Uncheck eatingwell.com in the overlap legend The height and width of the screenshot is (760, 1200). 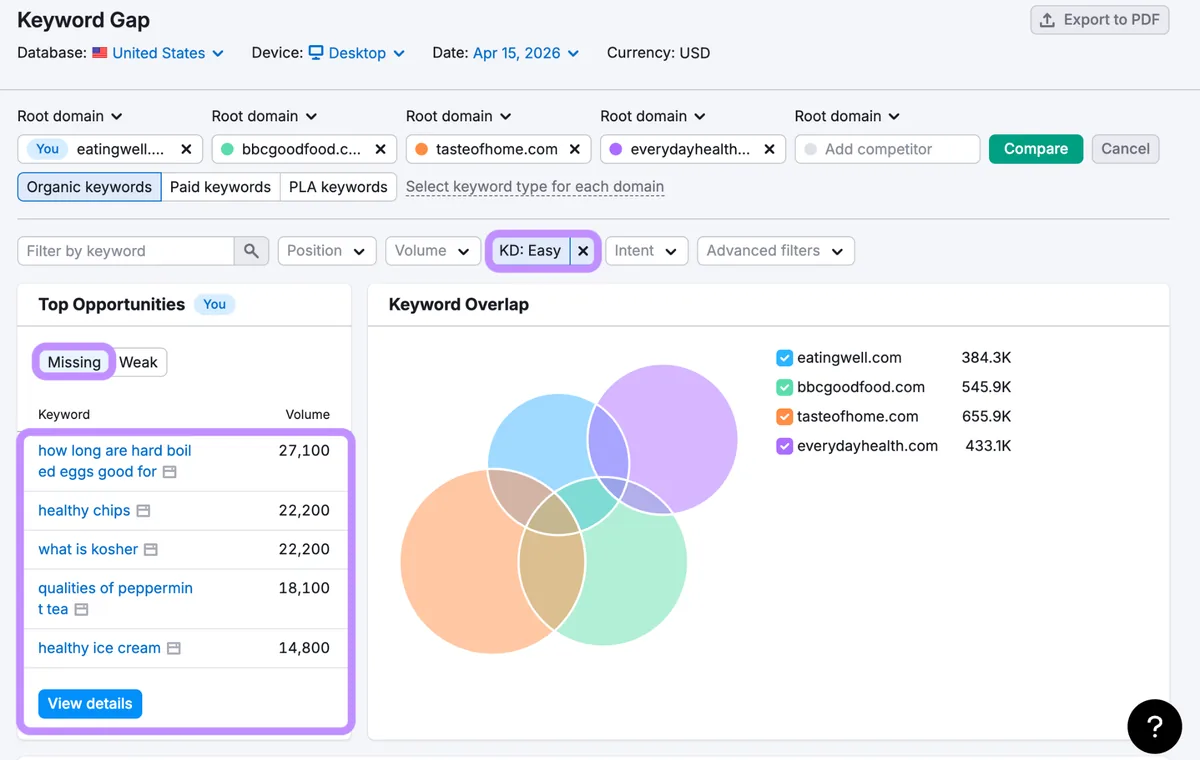(x=785, y=358)
